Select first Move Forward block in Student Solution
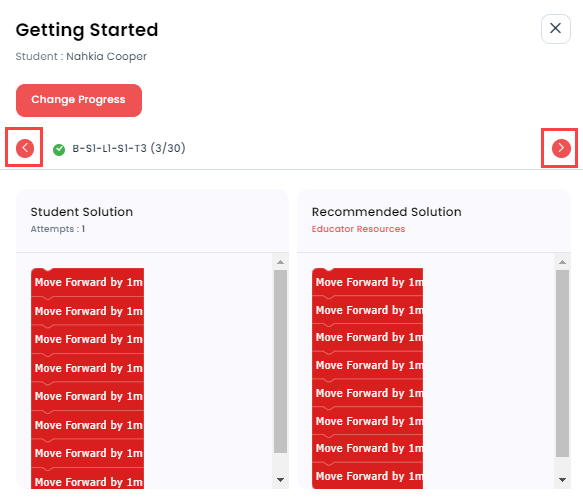Screen dimensions: 583x500 point(87,282)
